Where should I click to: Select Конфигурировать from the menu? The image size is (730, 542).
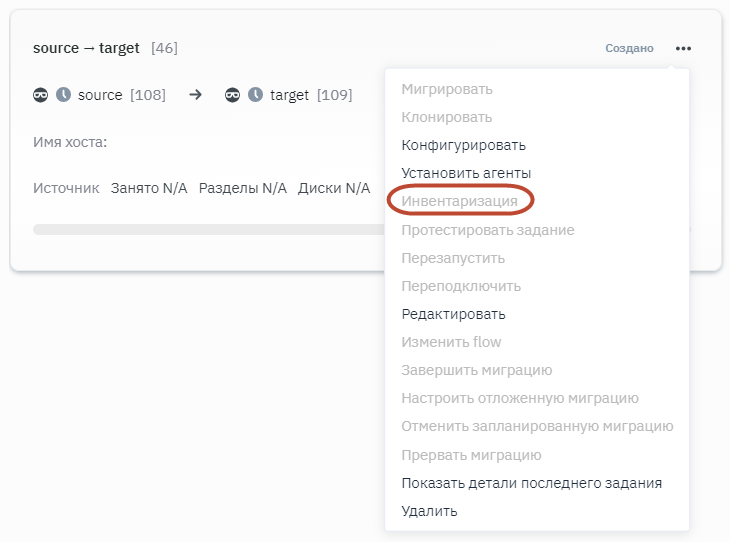coord(463,145)
